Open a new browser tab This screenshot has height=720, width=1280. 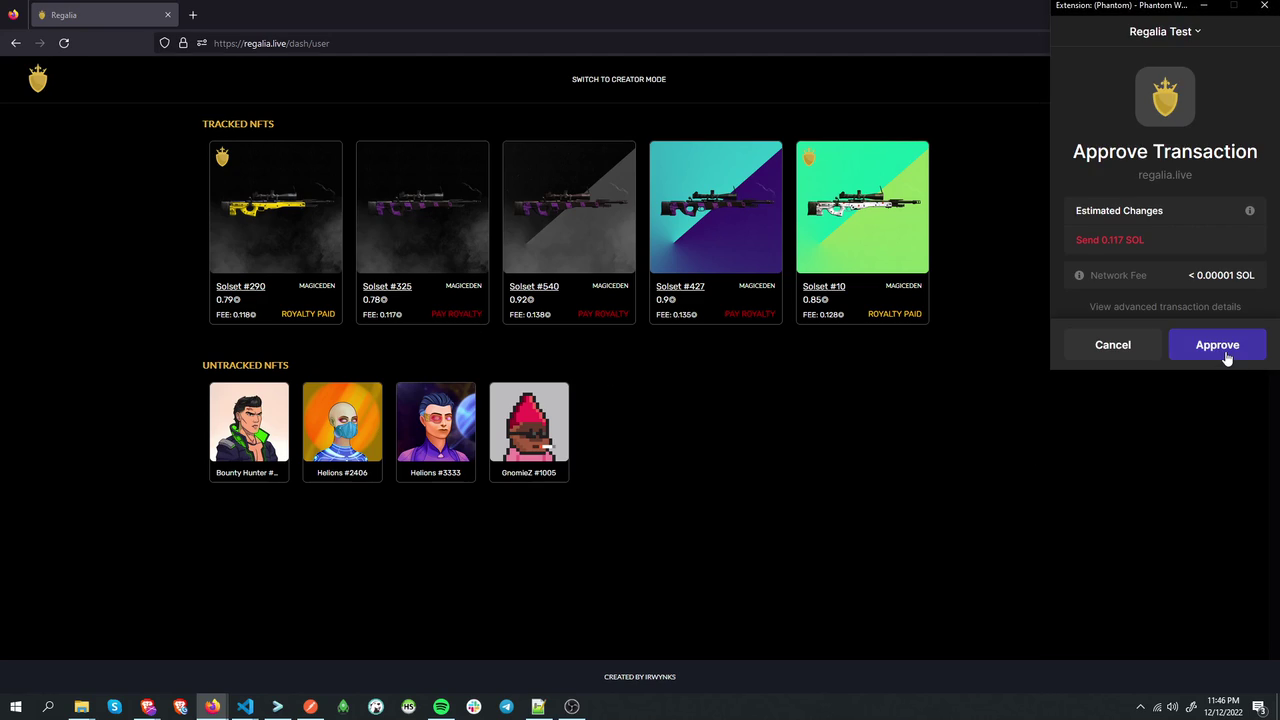pos(192,14)
